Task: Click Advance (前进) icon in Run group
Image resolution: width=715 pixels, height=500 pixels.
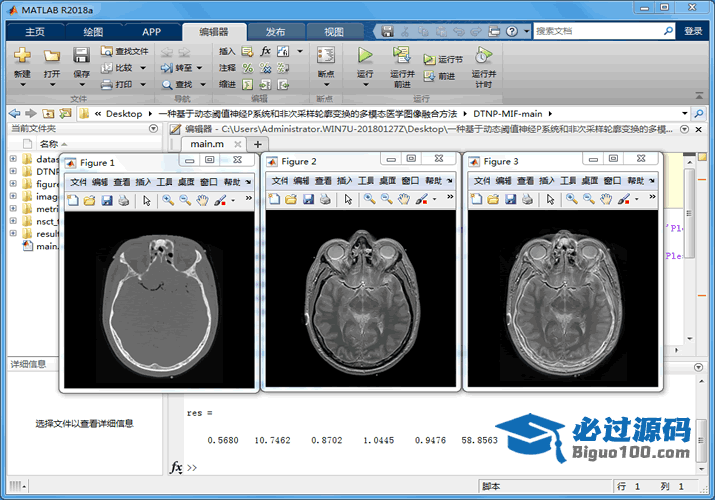Action: [429, 76]
